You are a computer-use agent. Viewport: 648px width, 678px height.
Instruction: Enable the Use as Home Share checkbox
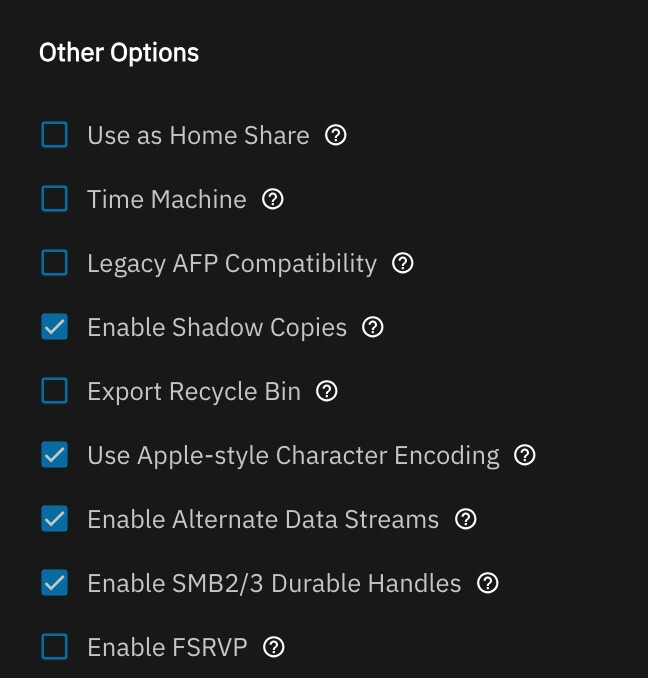[54, 134]
